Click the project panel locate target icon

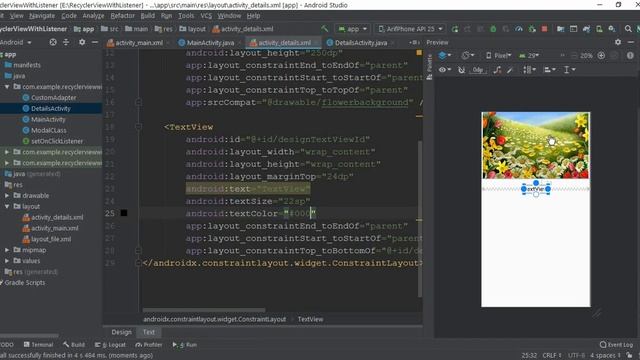(x=53, y=42)
